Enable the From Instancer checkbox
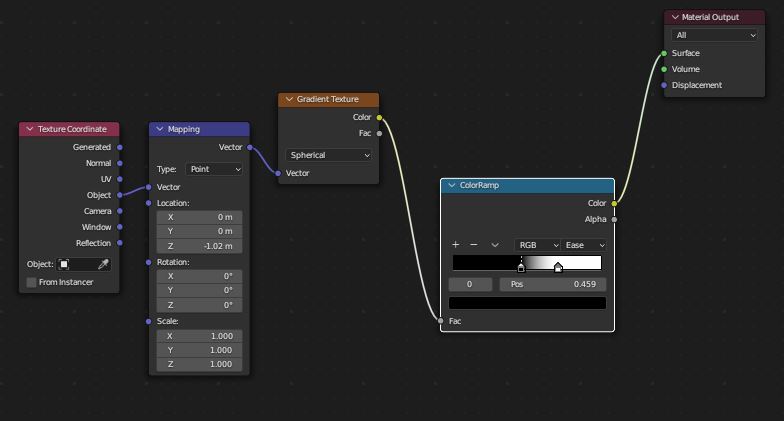Screen dimensions: 784x421 pos(31,282)
